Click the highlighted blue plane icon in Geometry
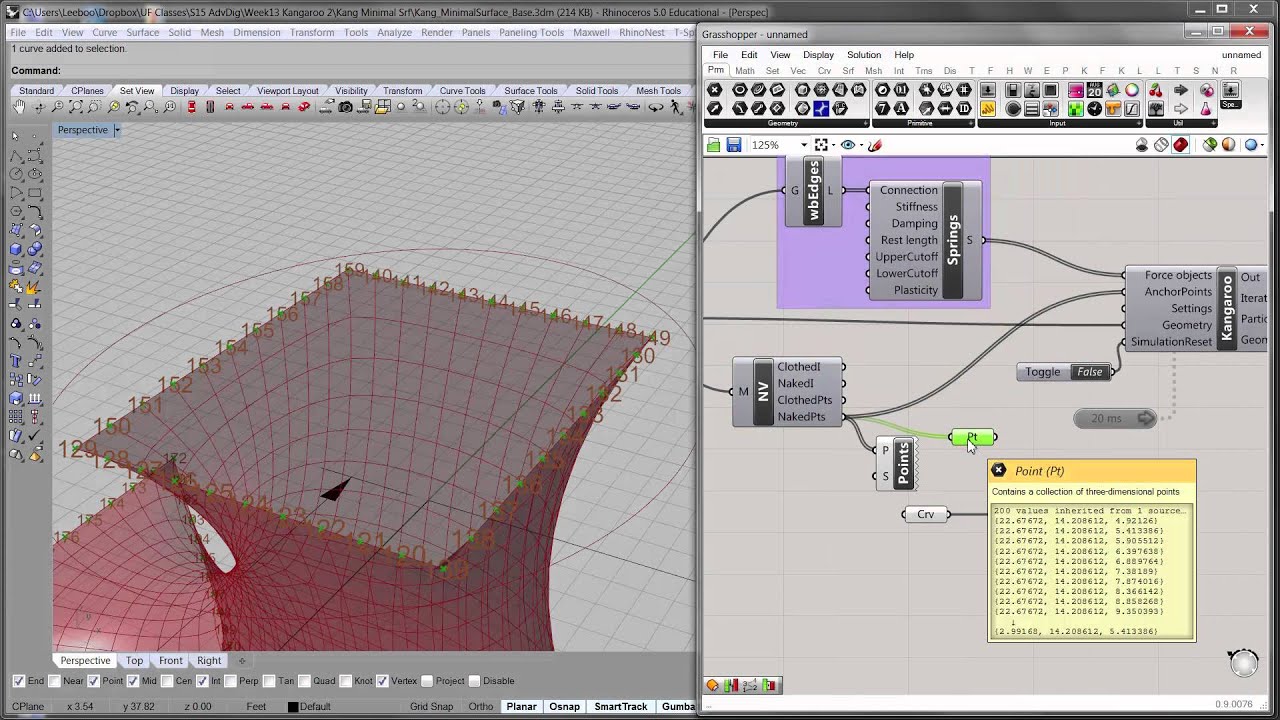Screen dimensions: 1280x720 tap(821, 108)
